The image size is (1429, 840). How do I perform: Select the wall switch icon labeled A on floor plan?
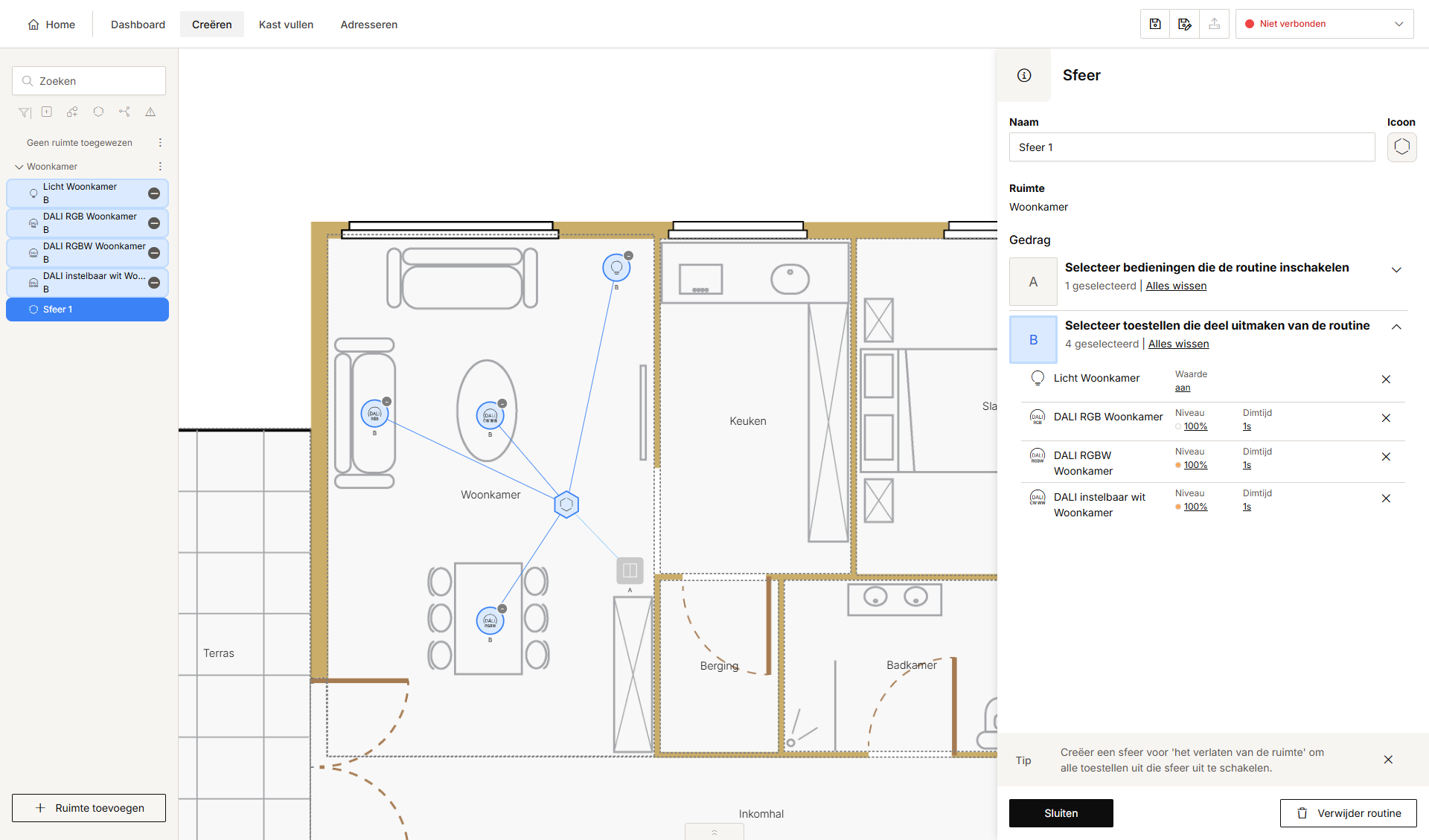[x=630, y=571]
